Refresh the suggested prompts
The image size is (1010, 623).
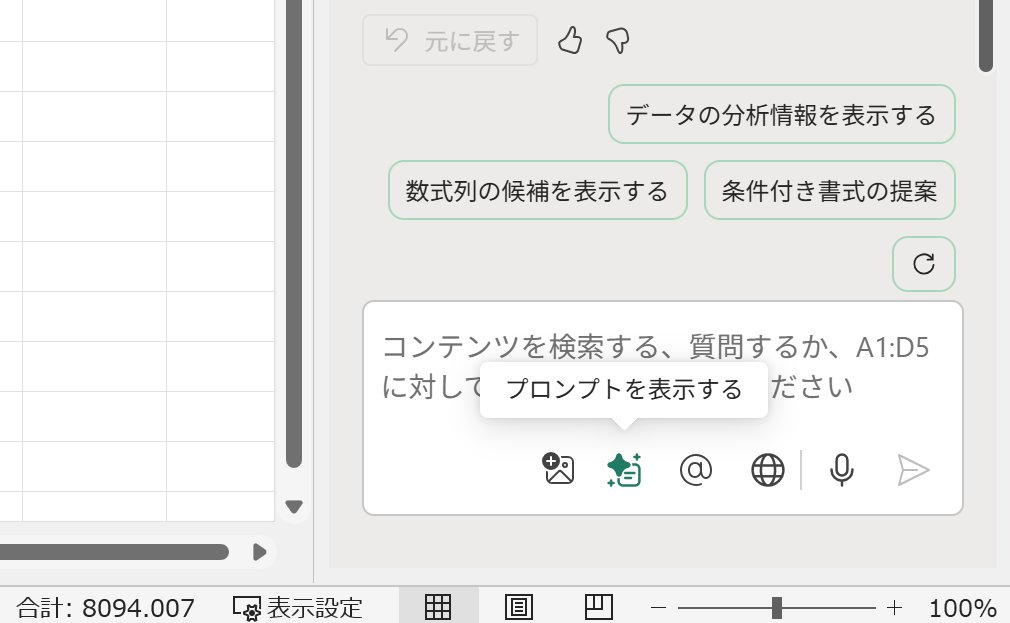pyautogui.click(x=923, y=263)
